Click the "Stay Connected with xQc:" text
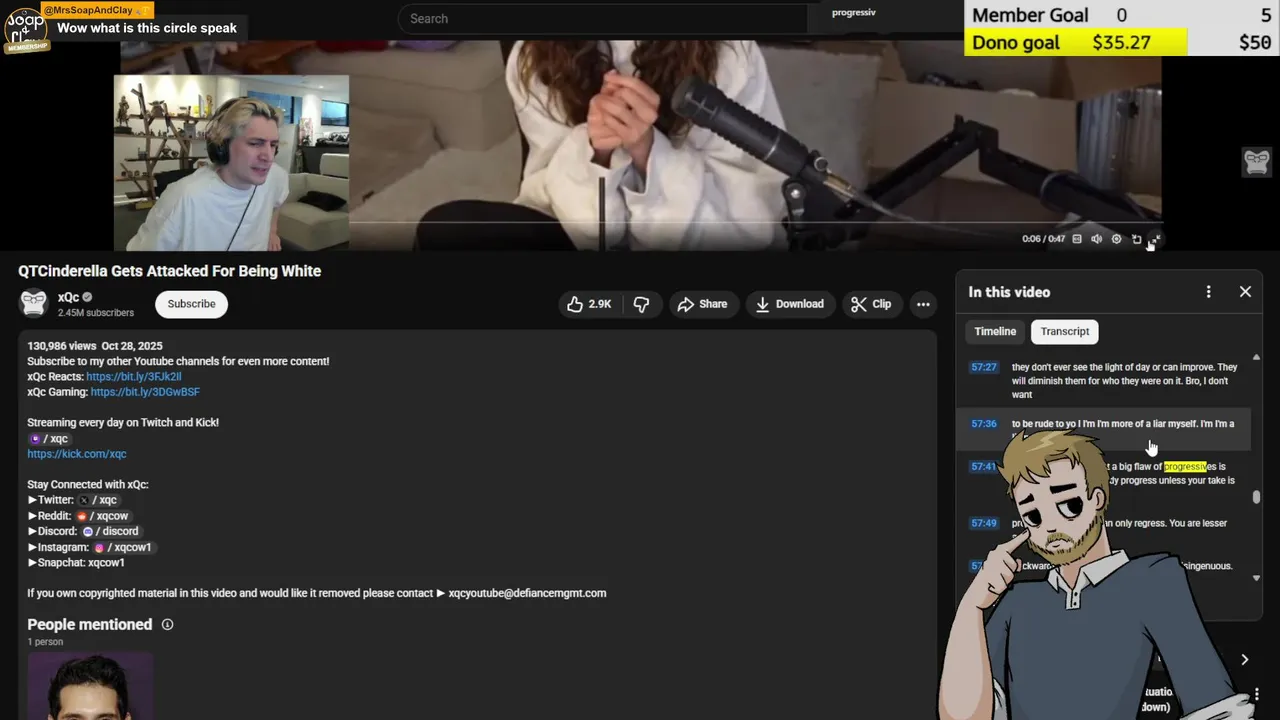This screenshot has width=1280, height=720. (x=88, y=485)
